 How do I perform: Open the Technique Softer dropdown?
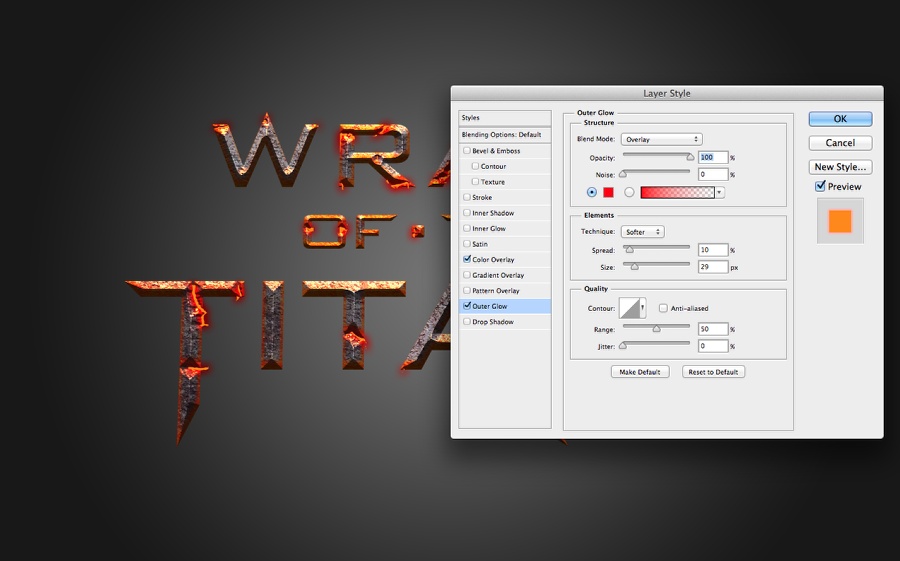tap(643, 232)
